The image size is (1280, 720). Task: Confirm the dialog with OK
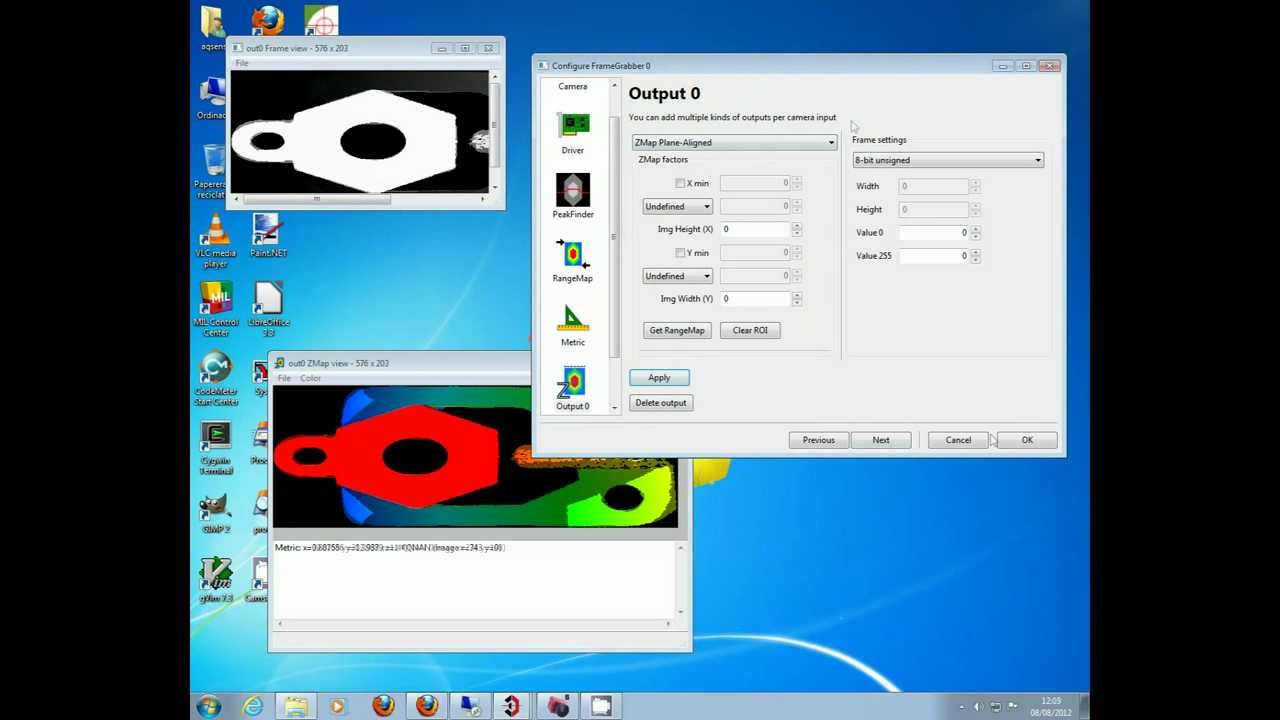click(1027, 440)
